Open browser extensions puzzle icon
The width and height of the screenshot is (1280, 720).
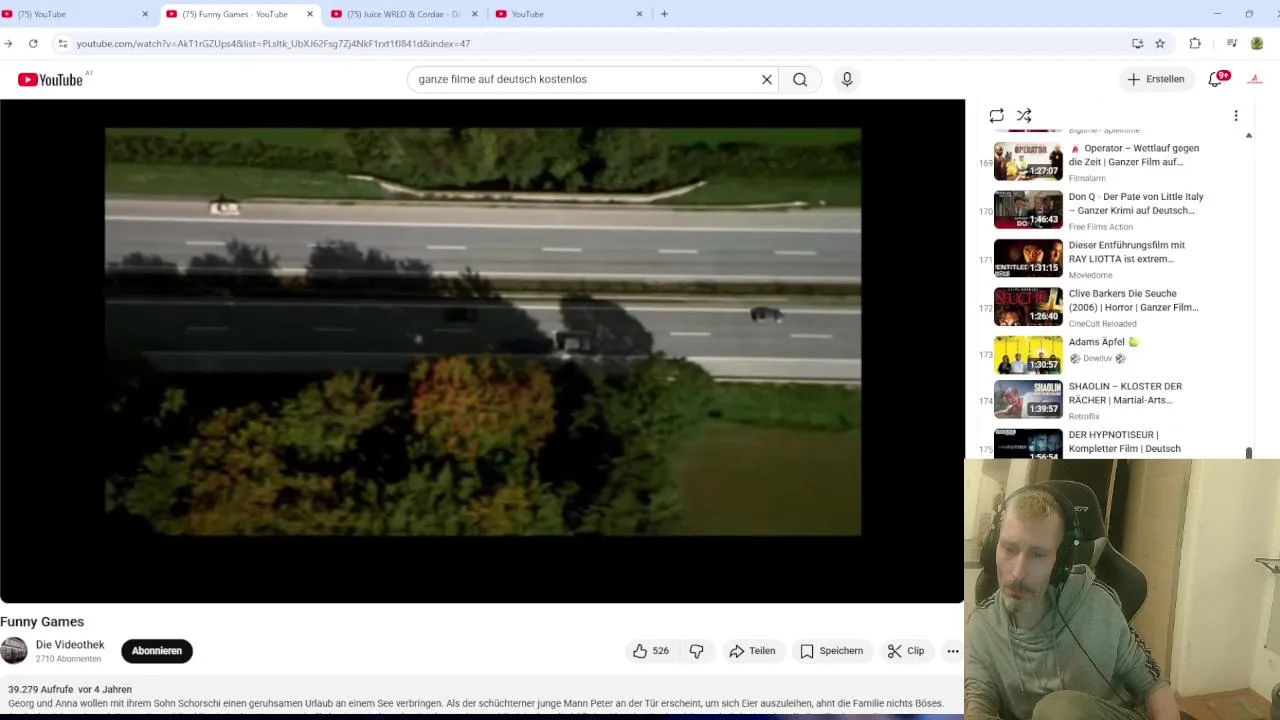tap(1195, 43)
